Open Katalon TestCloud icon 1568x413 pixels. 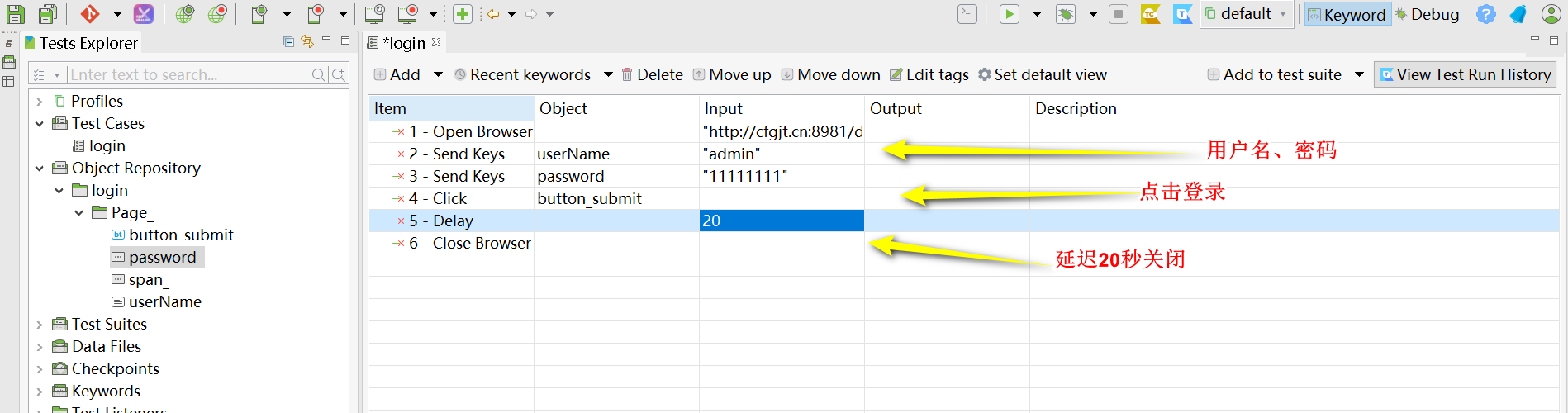click(x=1151, y=14)
